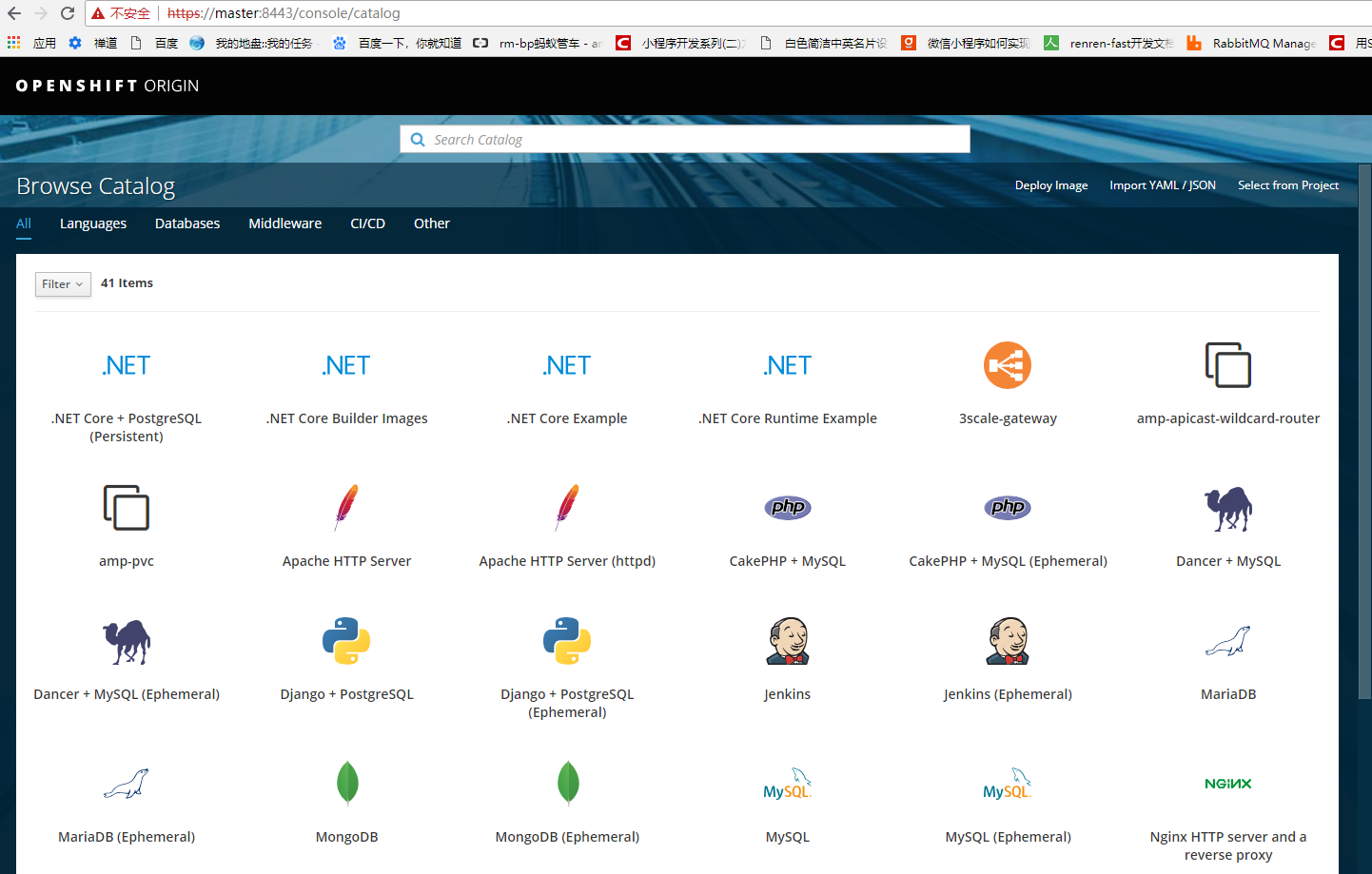Switch to the CI/CD tab

(367, 223)
